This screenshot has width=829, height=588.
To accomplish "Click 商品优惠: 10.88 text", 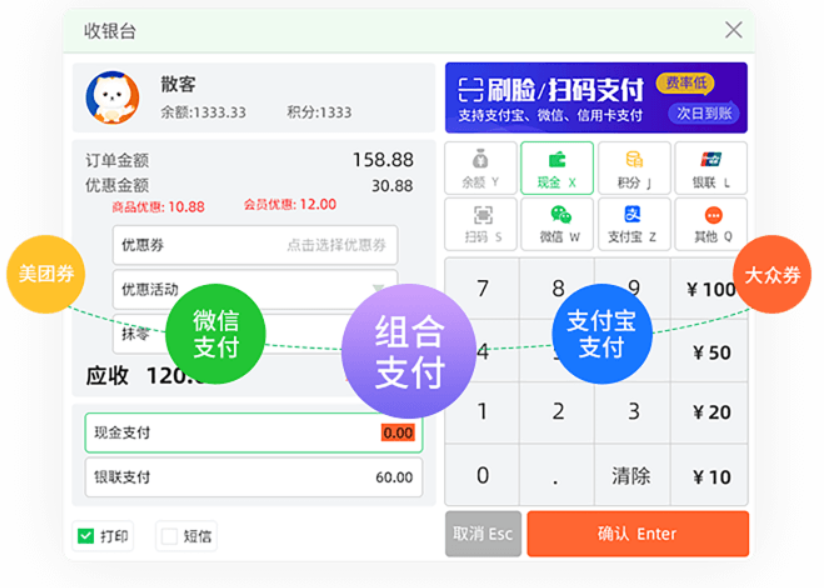I will click(x=158, y=207).
